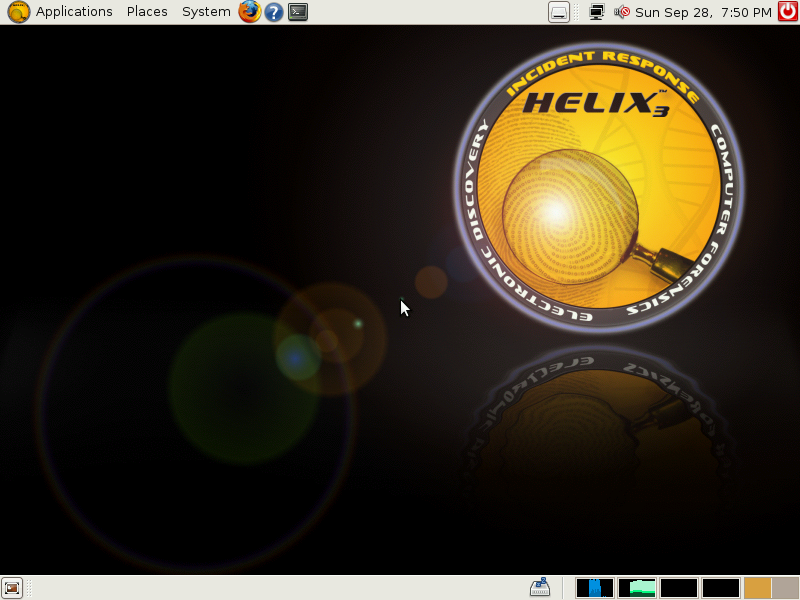
Task: Expand the date and time calendar
Action: point(703,12)
